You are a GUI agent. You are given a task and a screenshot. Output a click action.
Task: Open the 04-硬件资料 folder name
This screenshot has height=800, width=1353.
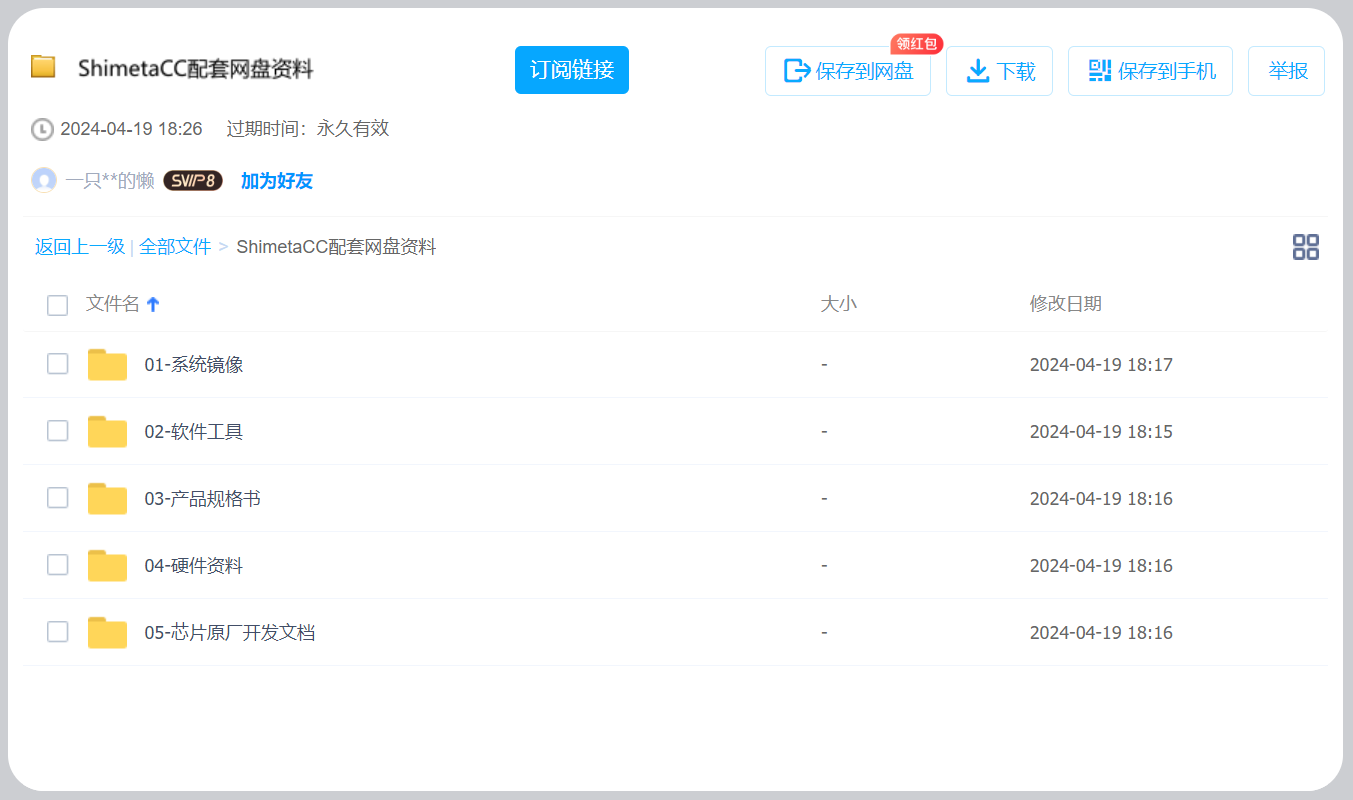pyautogui.click(x=194, y=566)
